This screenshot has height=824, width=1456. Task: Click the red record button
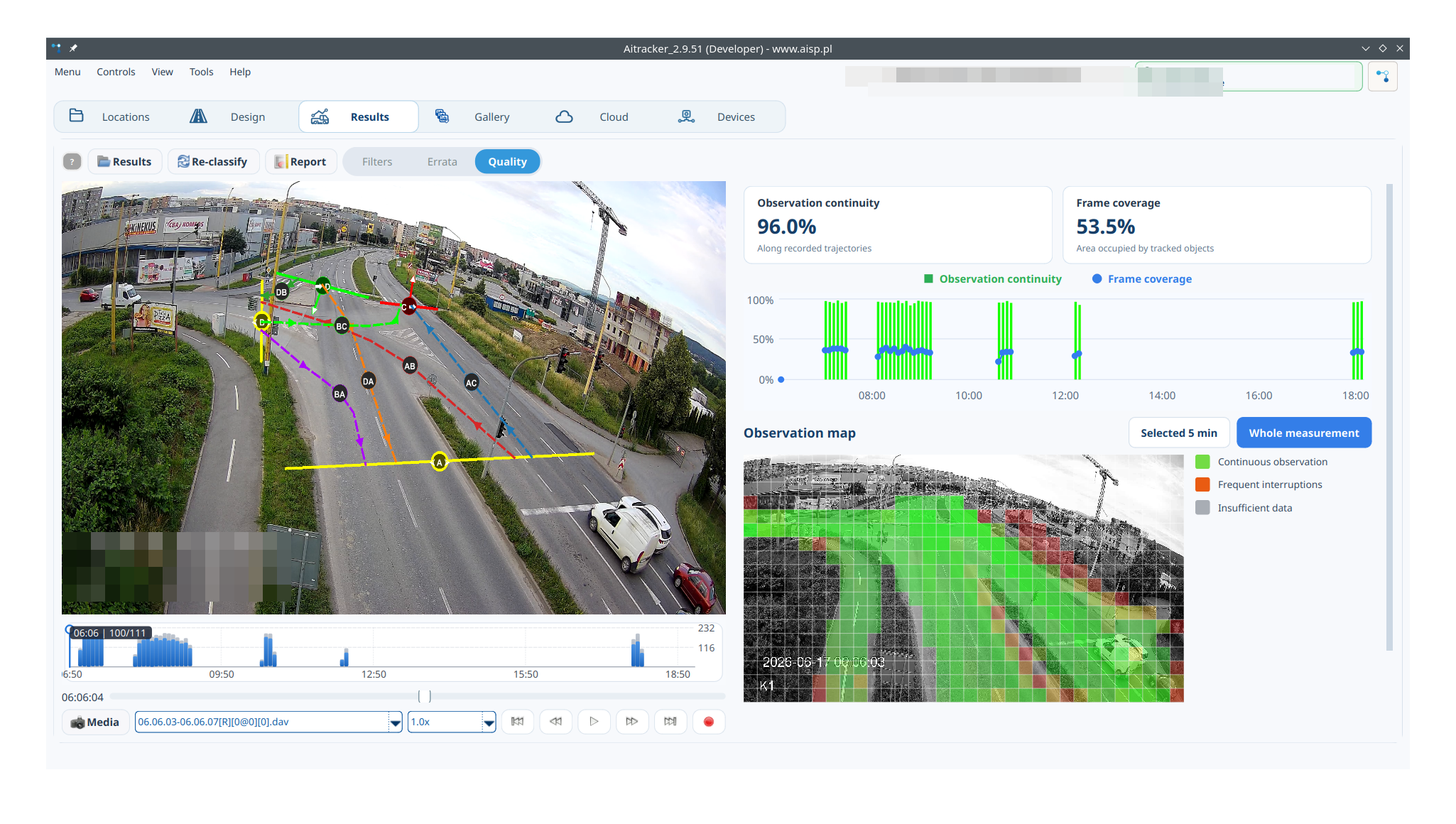(709, 722)
